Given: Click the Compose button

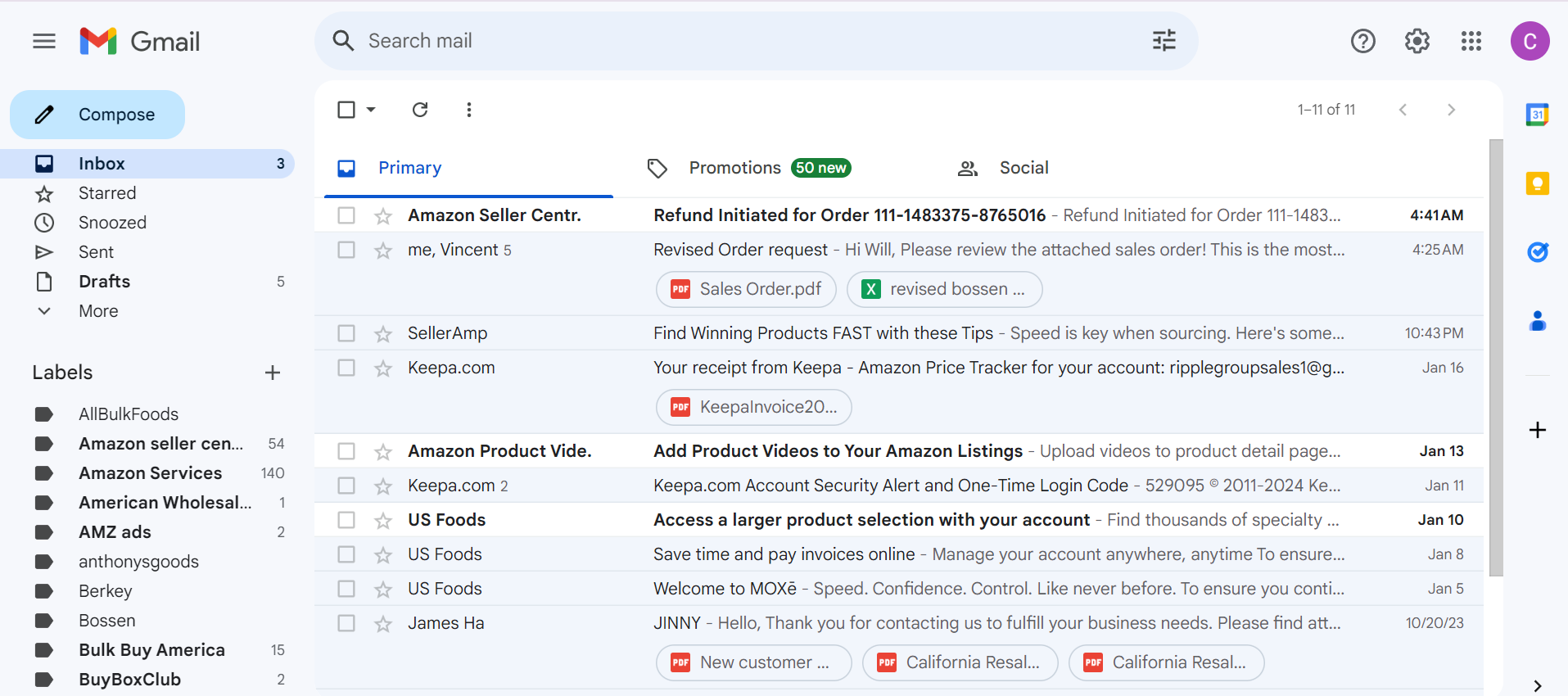Looking at the screenshot, I should (x=97, y=115).
